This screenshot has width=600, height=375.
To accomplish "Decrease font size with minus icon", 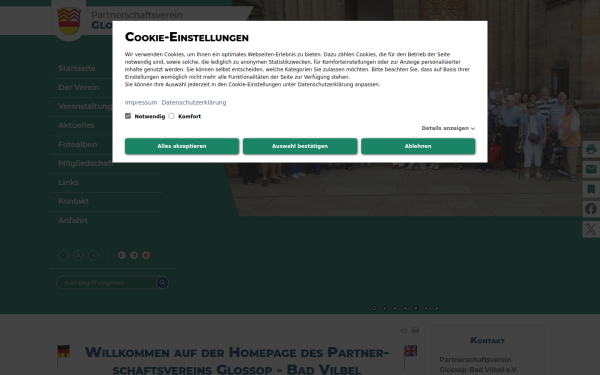I will (63, 255).
